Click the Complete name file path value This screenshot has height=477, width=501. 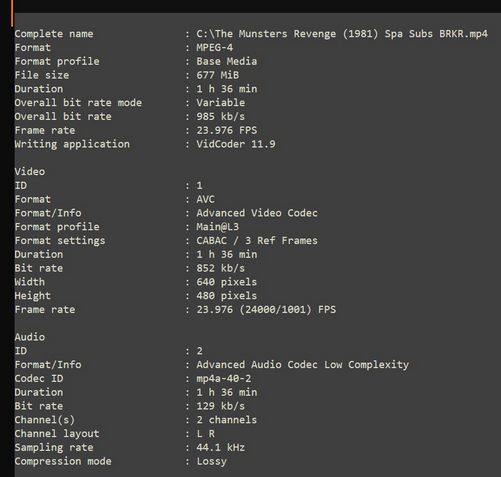coord(342,34)
